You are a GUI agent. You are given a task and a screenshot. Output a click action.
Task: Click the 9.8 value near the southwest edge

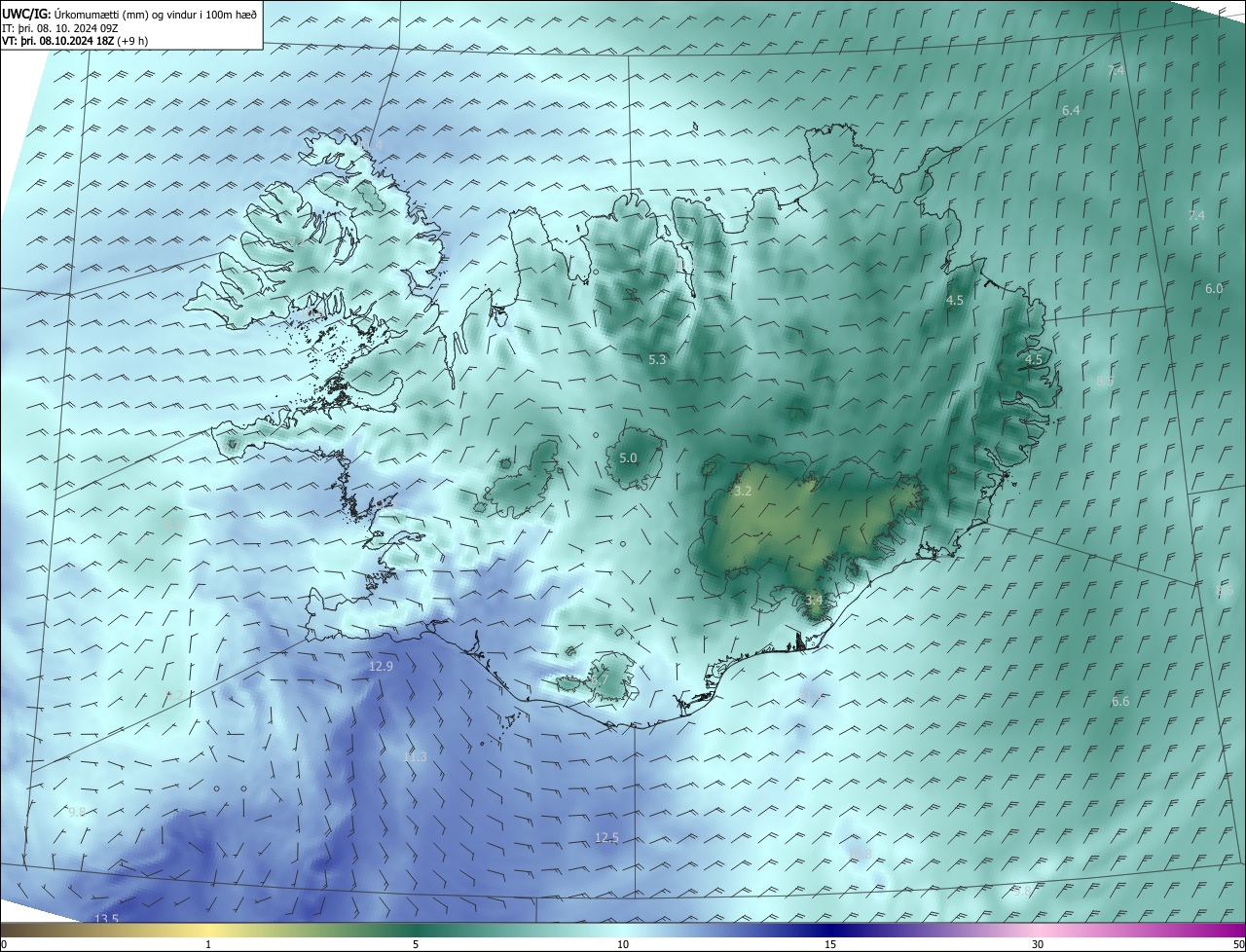[x=77, y=811]
